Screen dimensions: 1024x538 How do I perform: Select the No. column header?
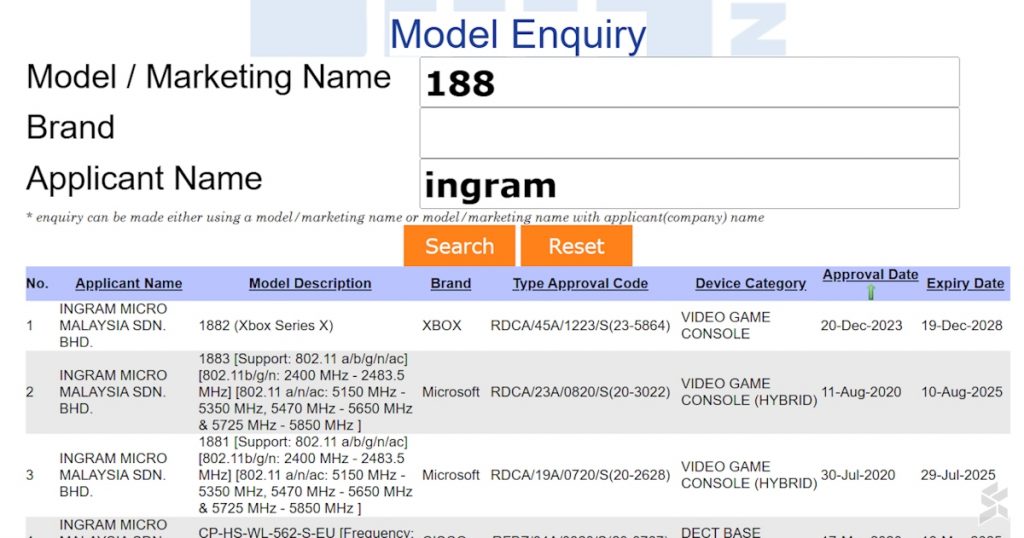pyautogui.click(x=37, y=283)
